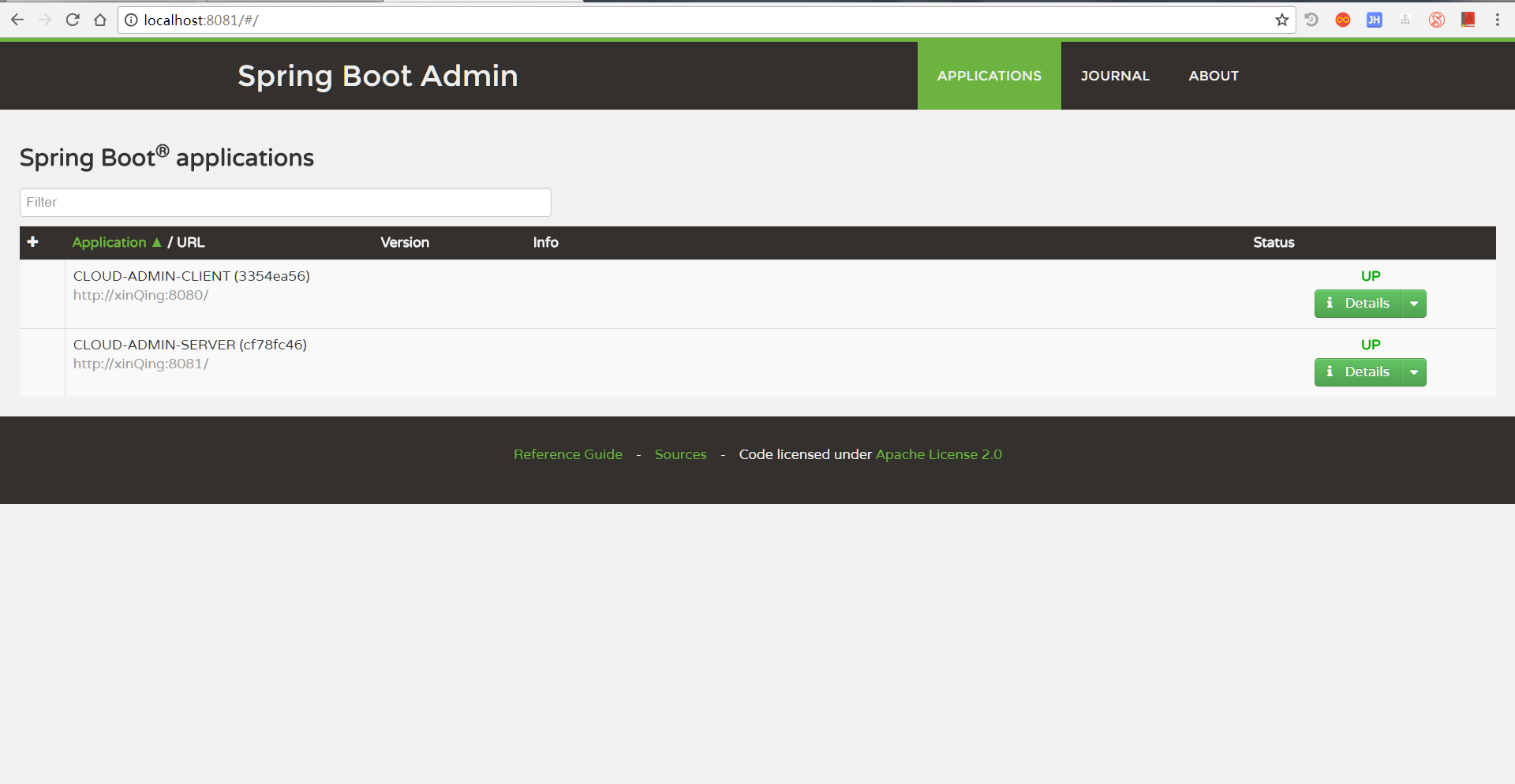Click the http://xinQing:8081/ URL

(x=140, y=364)
